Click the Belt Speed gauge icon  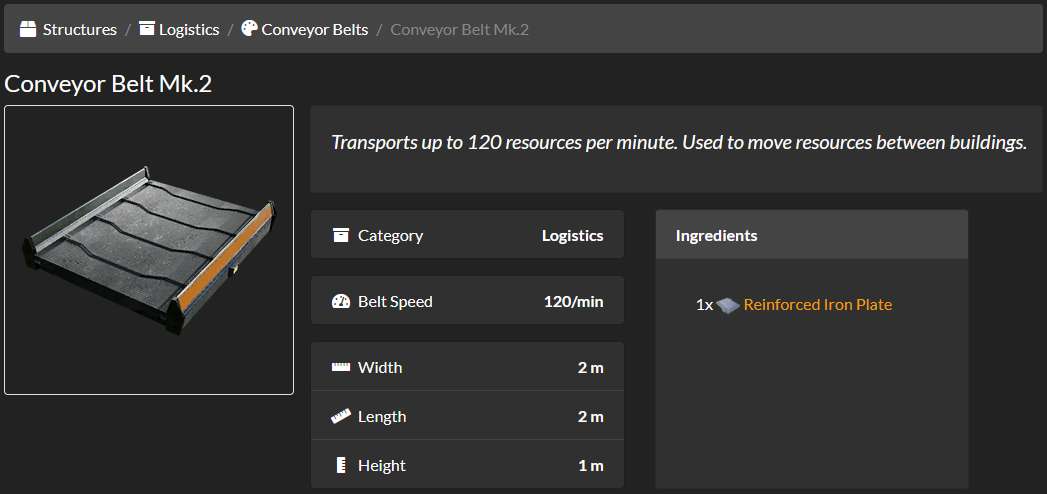341,302
